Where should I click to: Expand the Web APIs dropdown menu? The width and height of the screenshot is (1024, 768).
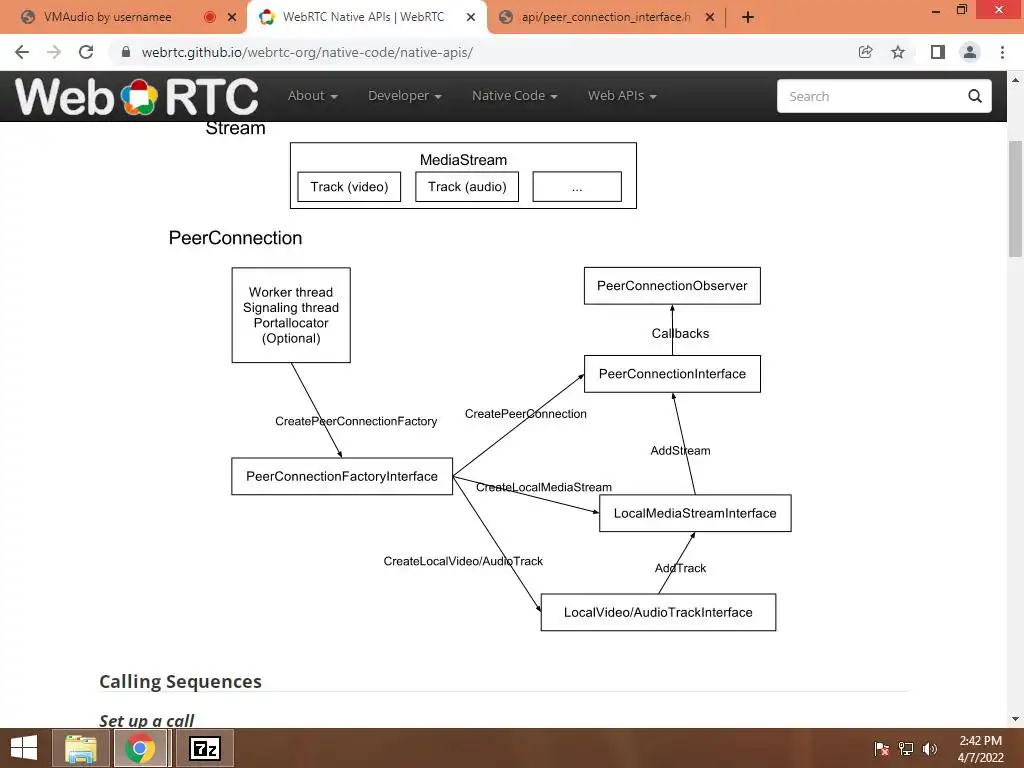tap(622, 95)
